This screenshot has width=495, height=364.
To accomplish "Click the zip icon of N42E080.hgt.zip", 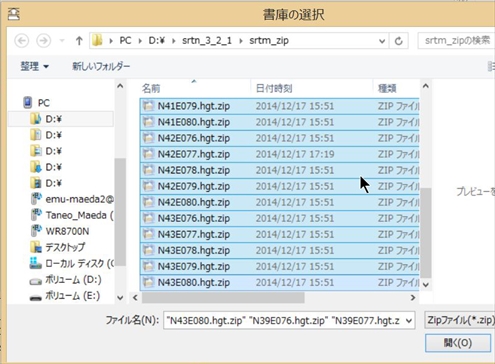I will pos(148,202).
